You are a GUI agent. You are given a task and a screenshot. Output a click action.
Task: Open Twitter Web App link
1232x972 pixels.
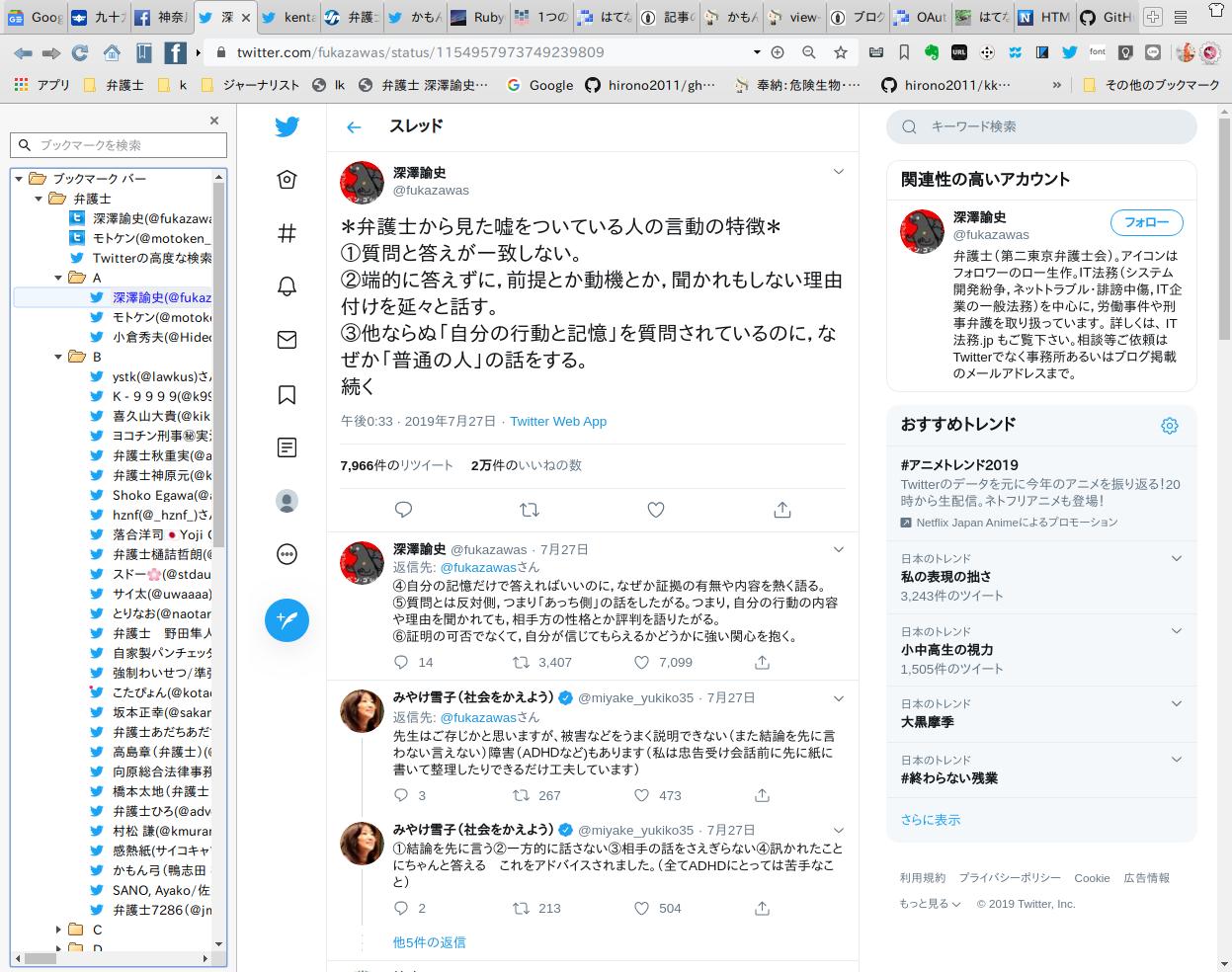(558, 421)
